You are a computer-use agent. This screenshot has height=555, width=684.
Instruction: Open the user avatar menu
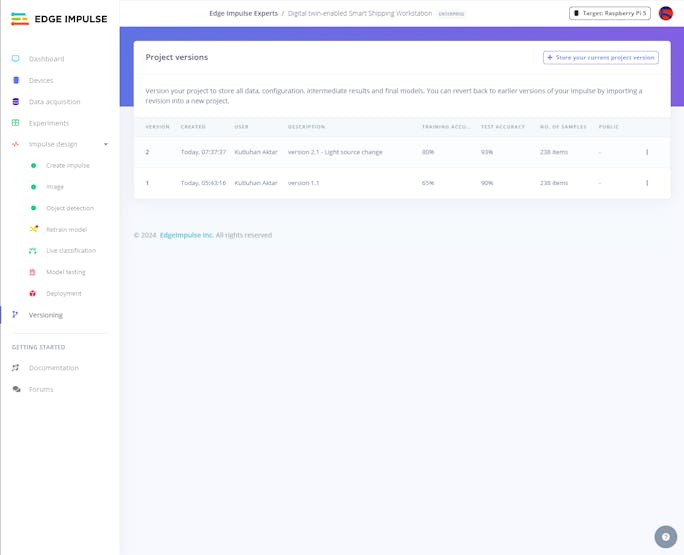[x=665, y=13]
